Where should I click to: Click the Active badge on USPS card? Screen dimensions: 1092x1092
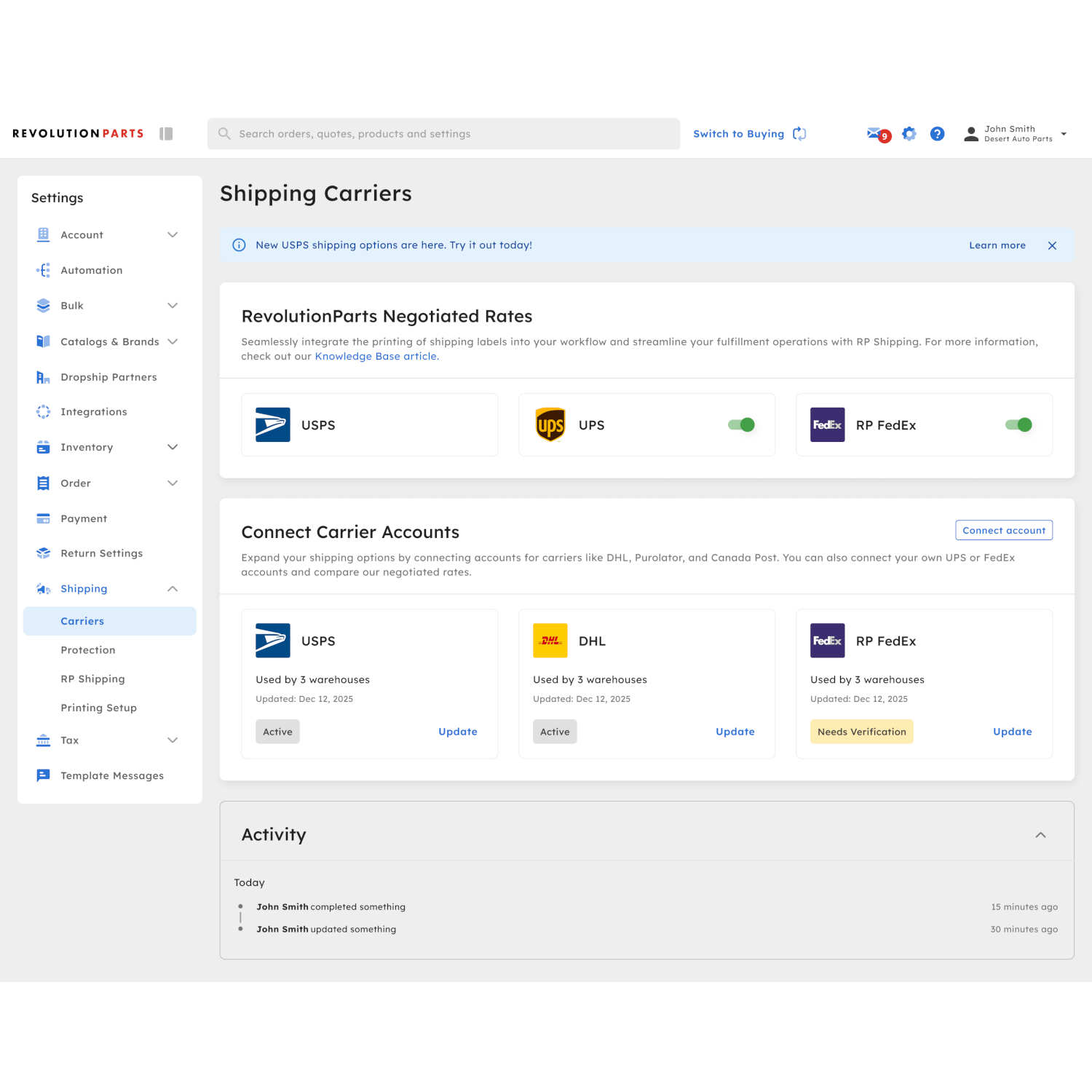(x=277, y=732)
